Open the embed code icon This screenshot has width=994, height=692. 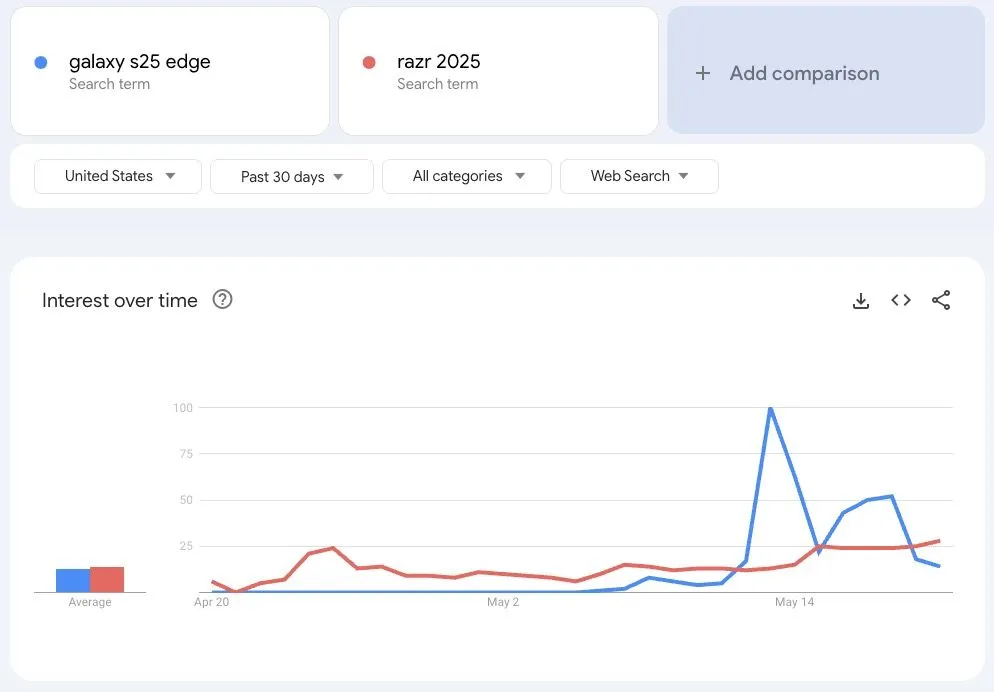click(901, 300)
